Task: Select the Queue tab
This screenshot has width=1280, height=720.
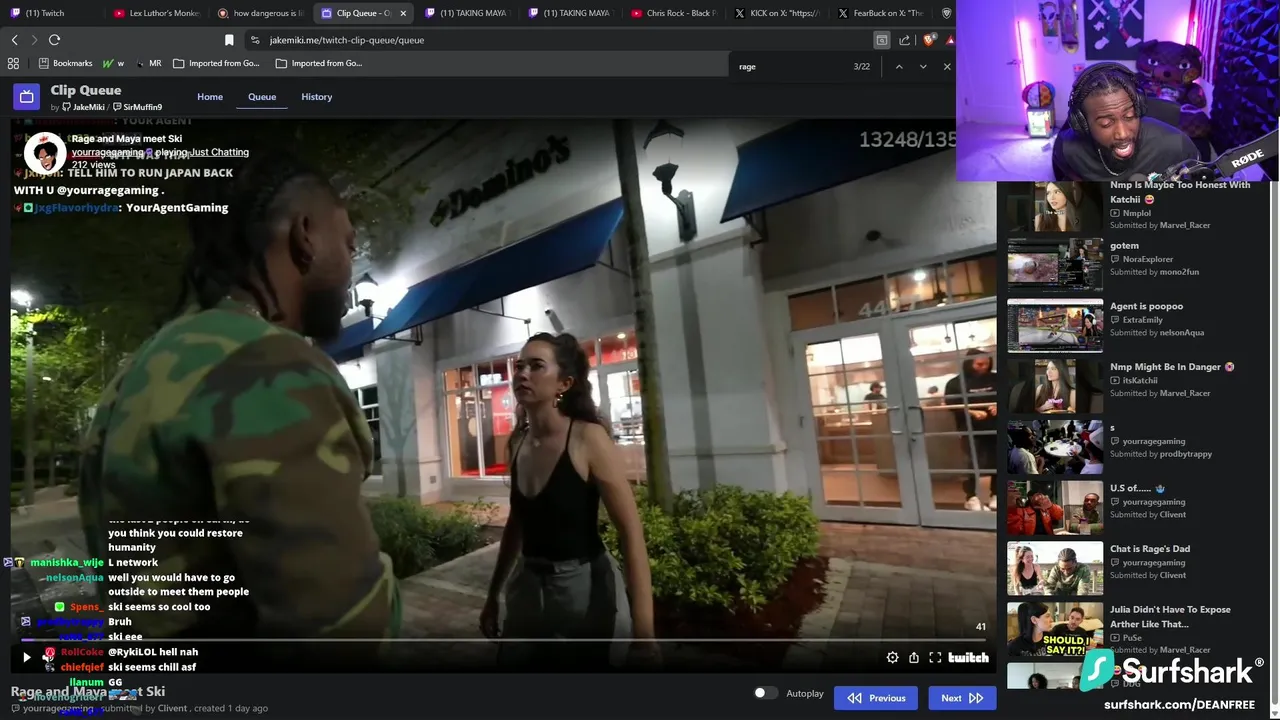Action: point(262,97)
